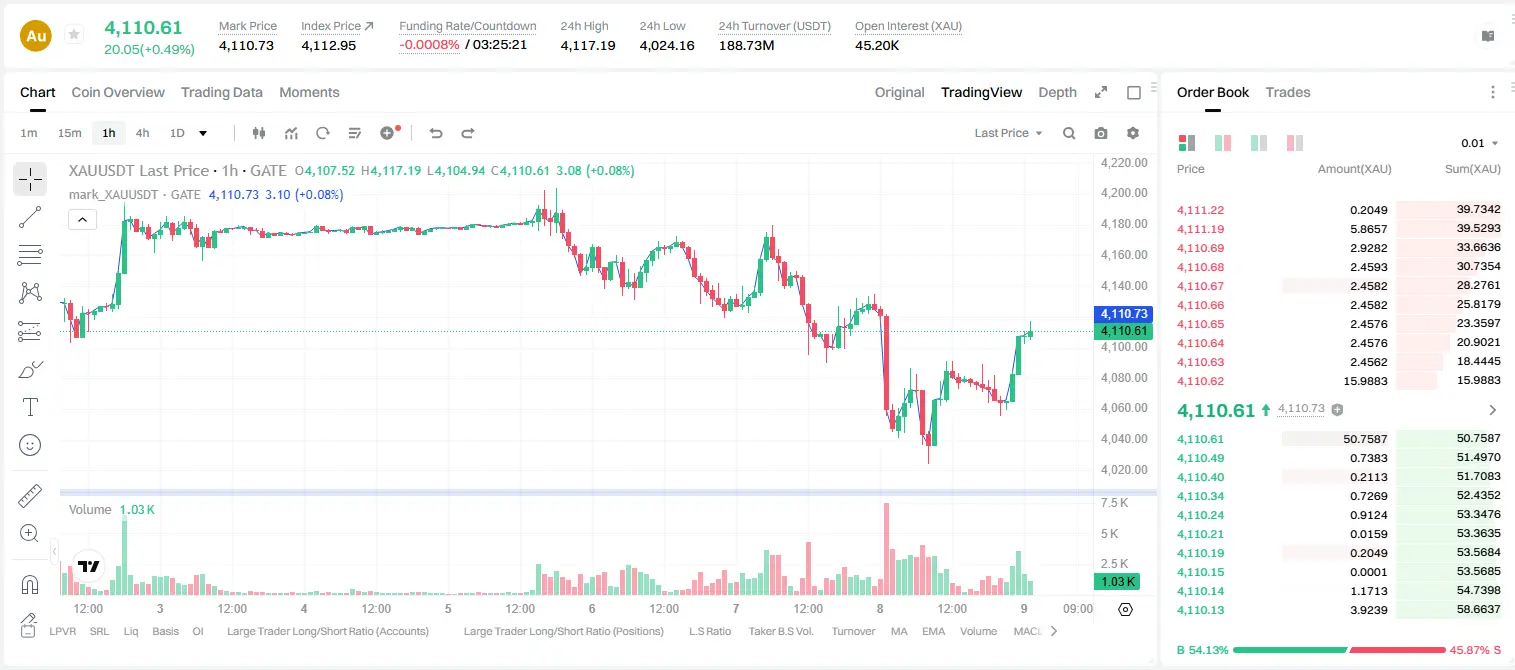Select the ruler measure tool

coord(30,496)
